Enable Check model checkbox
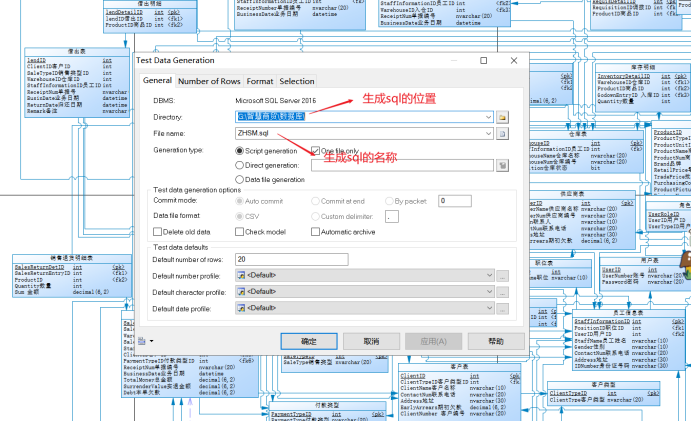The width and height of the screenshot is (691, 422). click(x=239, y=232)
